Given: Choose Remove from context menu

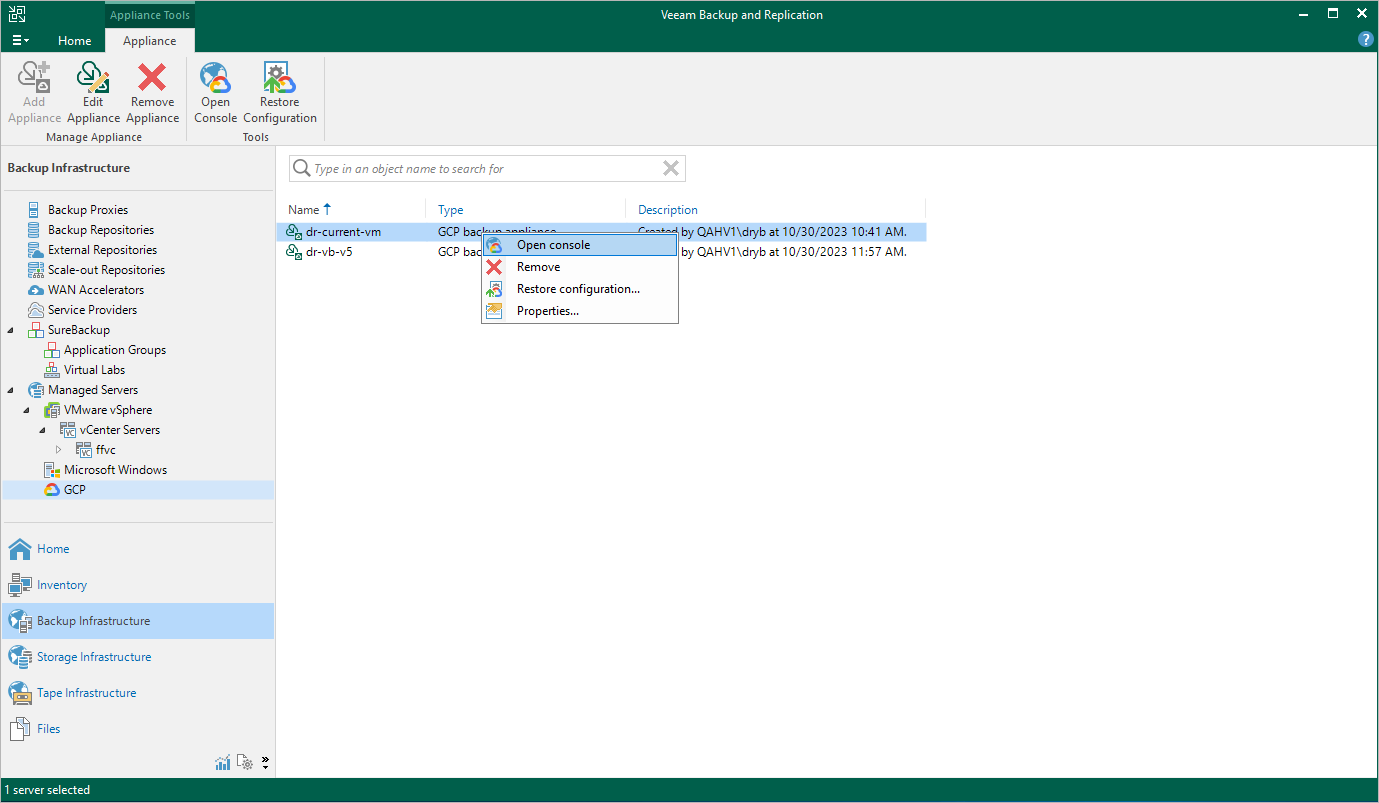Looking at the screenshot, I should [x=580, y=267].
